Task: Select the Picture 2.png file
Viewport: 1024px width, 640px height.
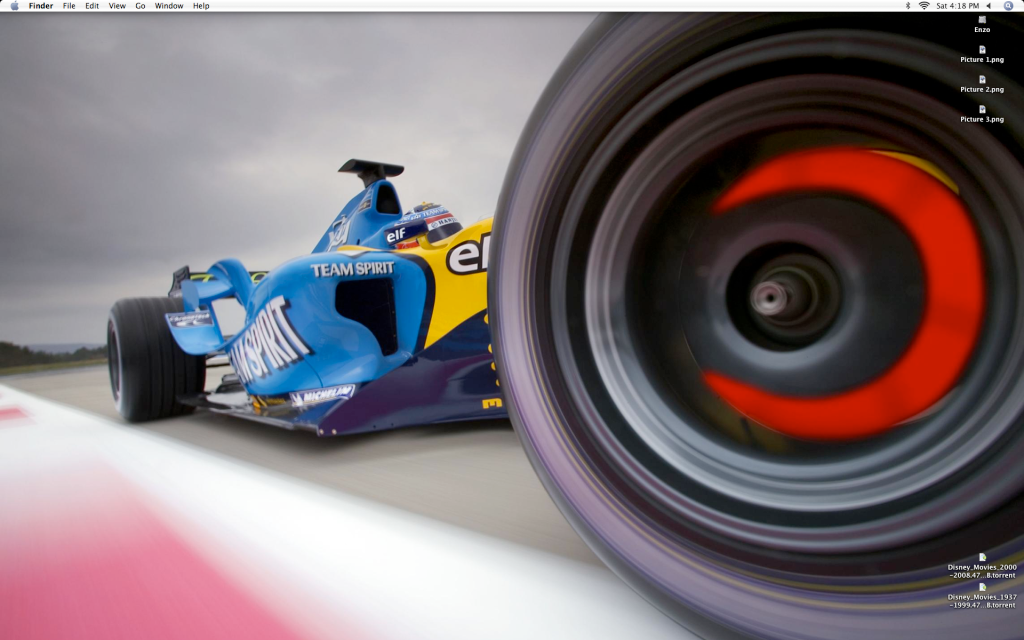Action: tap(982, 79)
